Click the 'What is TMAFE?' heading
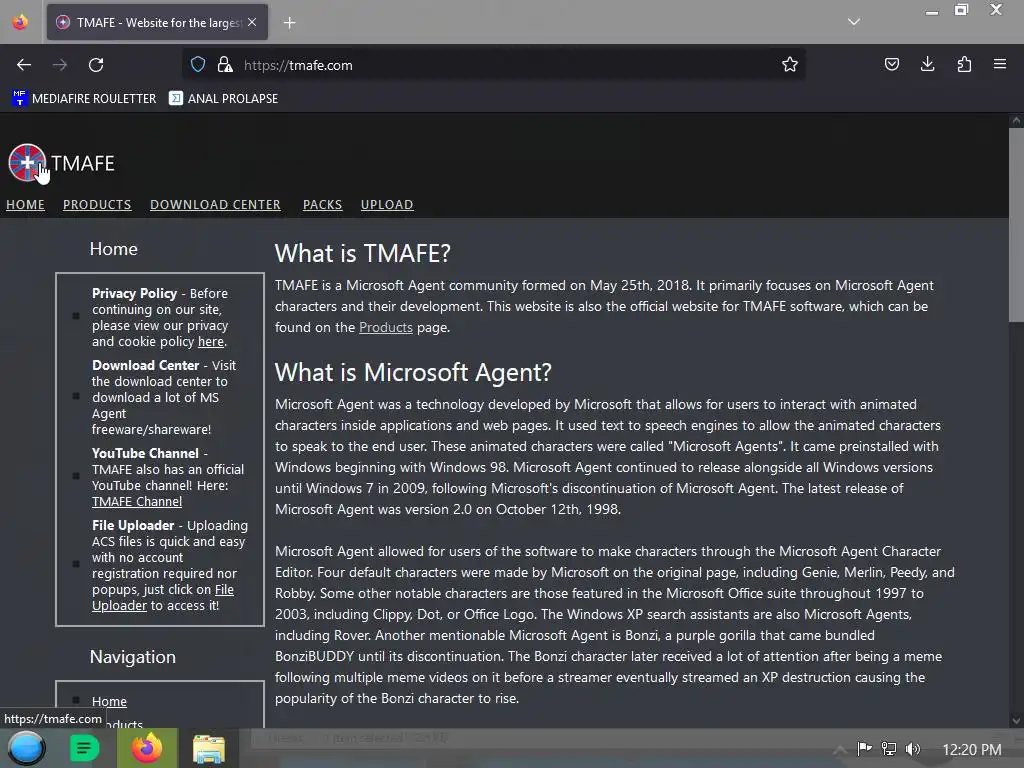 coord(362,253)
